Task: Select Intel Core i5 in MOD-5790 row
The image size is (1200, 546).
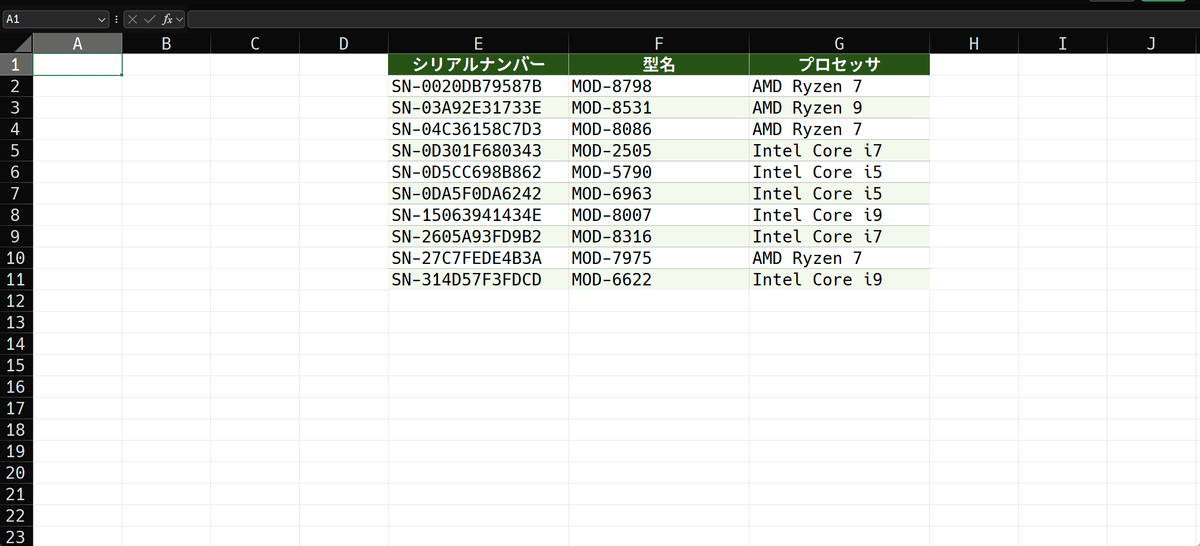Action: click(x=839, y=172)
